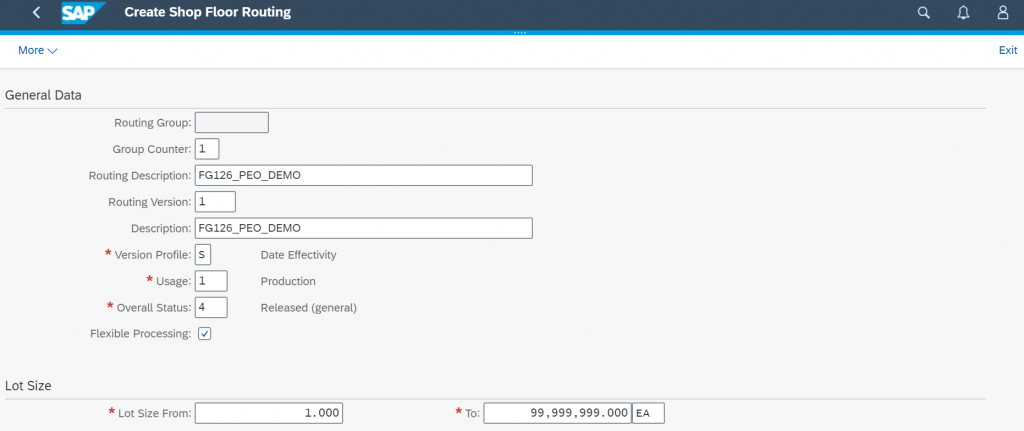Click the 'Date Effectivity' text
Image resolution: width=1024 pixels, height=431 pixels.
tap(298, 255)
